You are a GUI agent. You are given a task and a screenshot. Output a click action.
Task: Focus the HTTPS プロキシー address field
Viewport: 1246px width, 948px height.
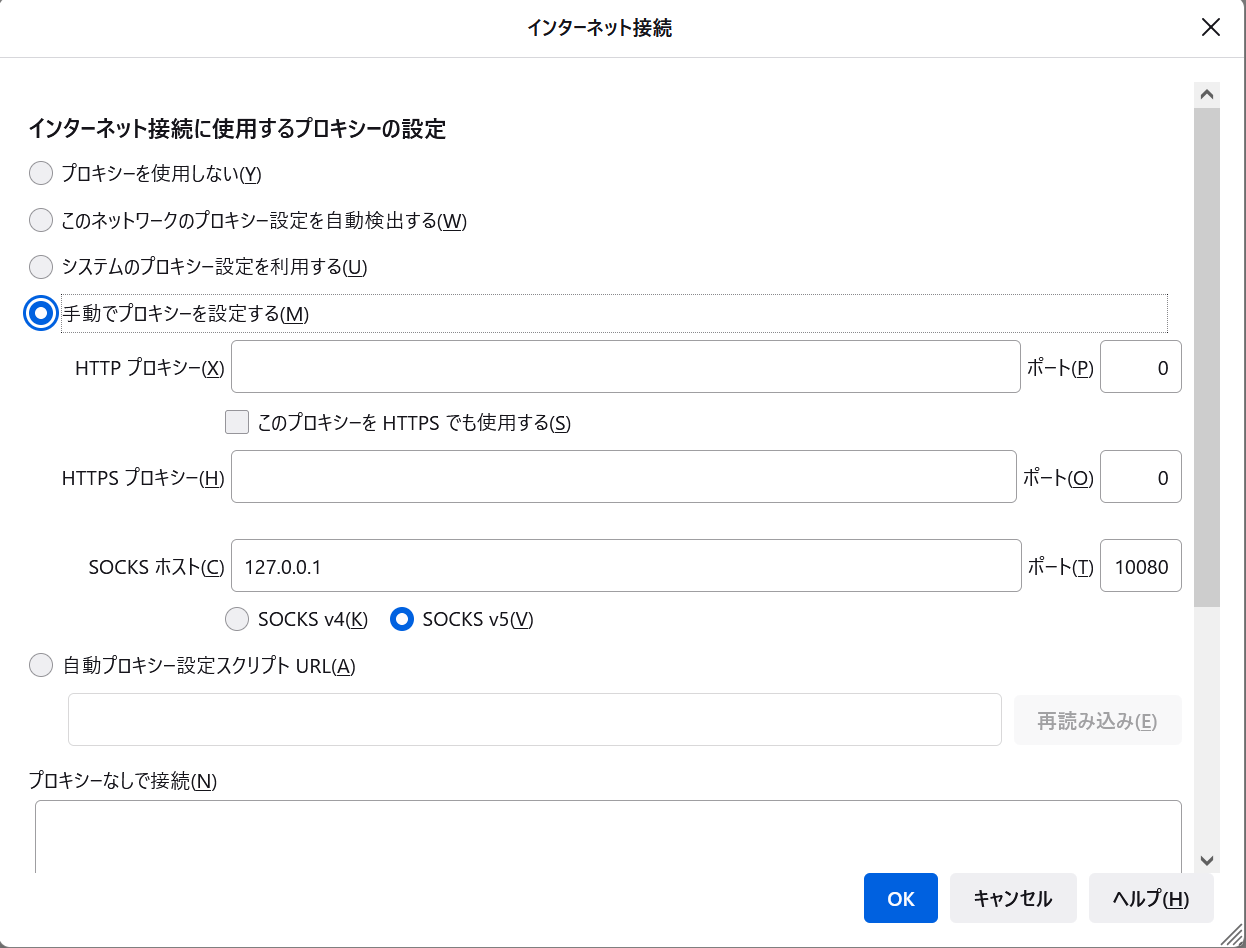tap(626, 476)
